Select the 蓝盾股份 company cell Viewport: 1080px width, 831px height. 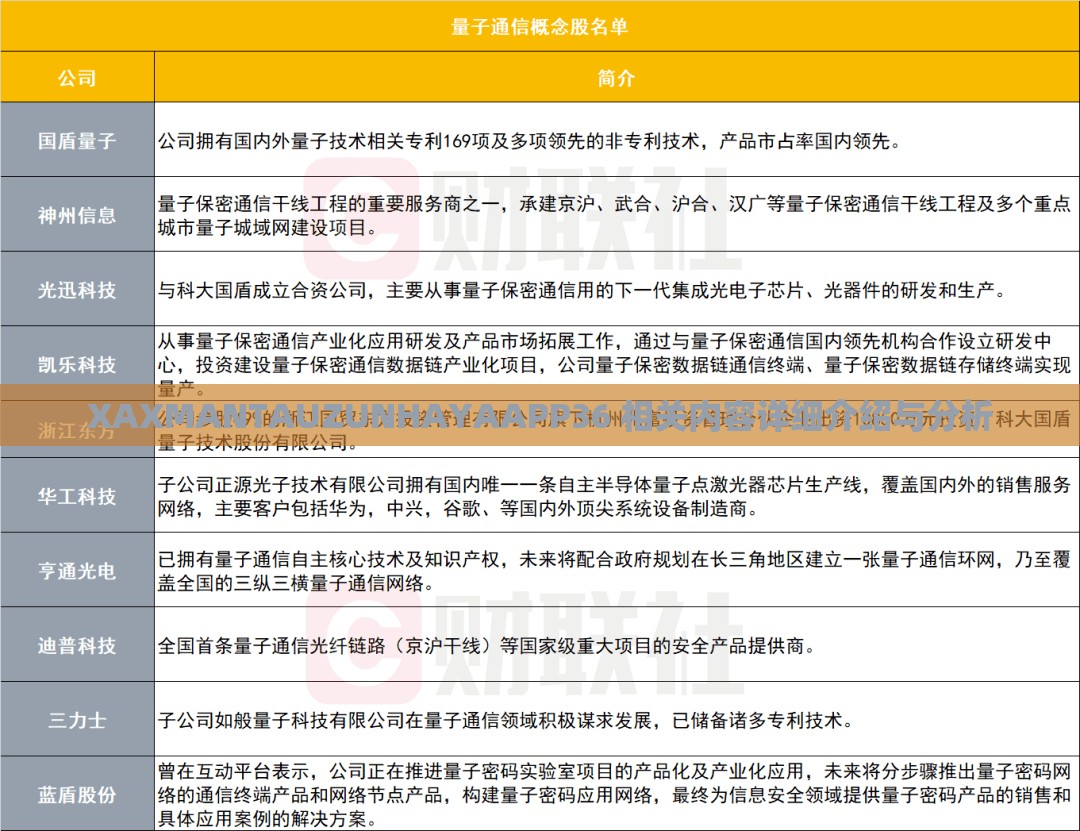(77, 794)
